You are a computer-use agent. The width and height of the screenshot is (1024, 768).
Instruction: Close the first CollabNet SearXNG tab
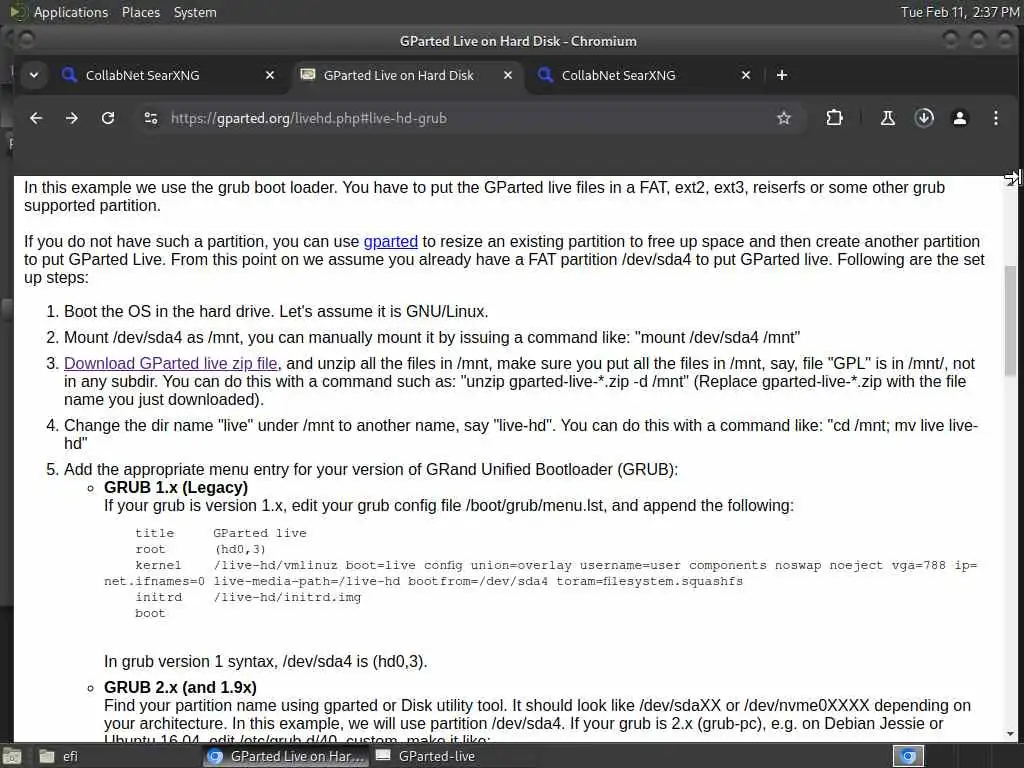tap(270, 75)
